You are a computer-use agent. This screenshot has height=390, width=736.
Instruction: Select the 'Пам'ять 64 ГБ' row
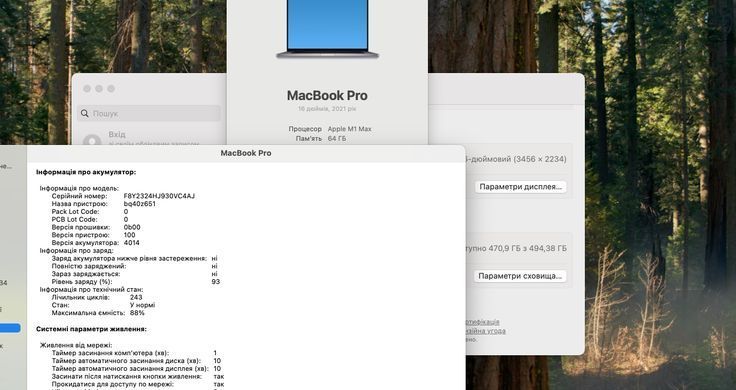click(x=321, y=138)
